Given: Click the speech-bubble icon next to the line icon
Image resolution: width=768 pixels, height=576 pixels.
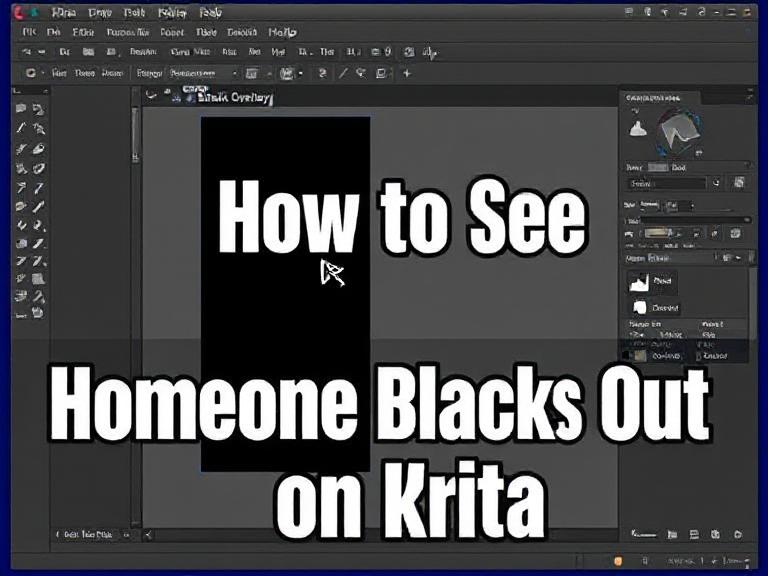Looking at the screenshot, I should point(361,73).
